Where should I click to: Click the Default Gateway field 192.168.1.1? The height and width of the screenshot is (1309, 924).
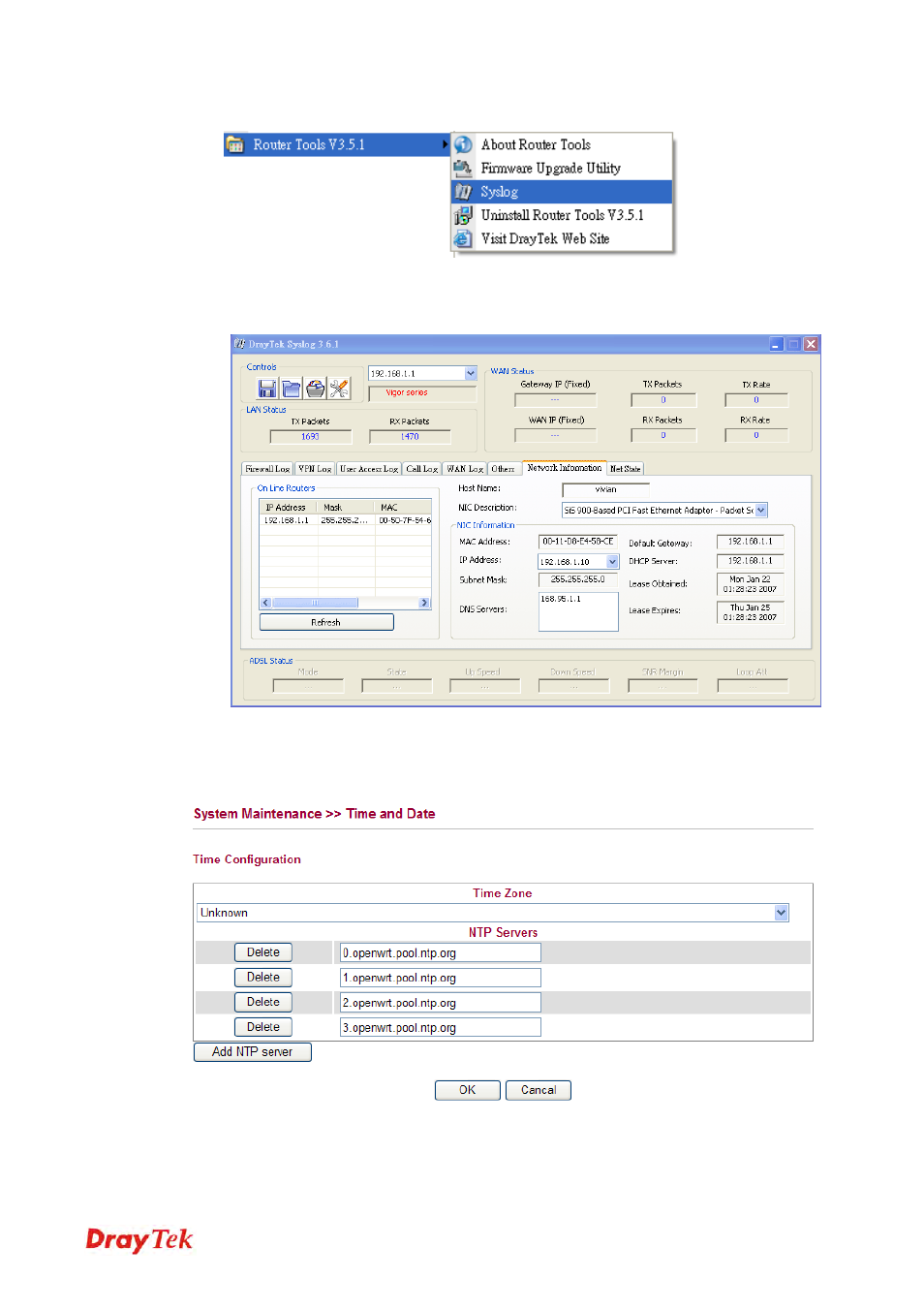[x=751, y=542]
